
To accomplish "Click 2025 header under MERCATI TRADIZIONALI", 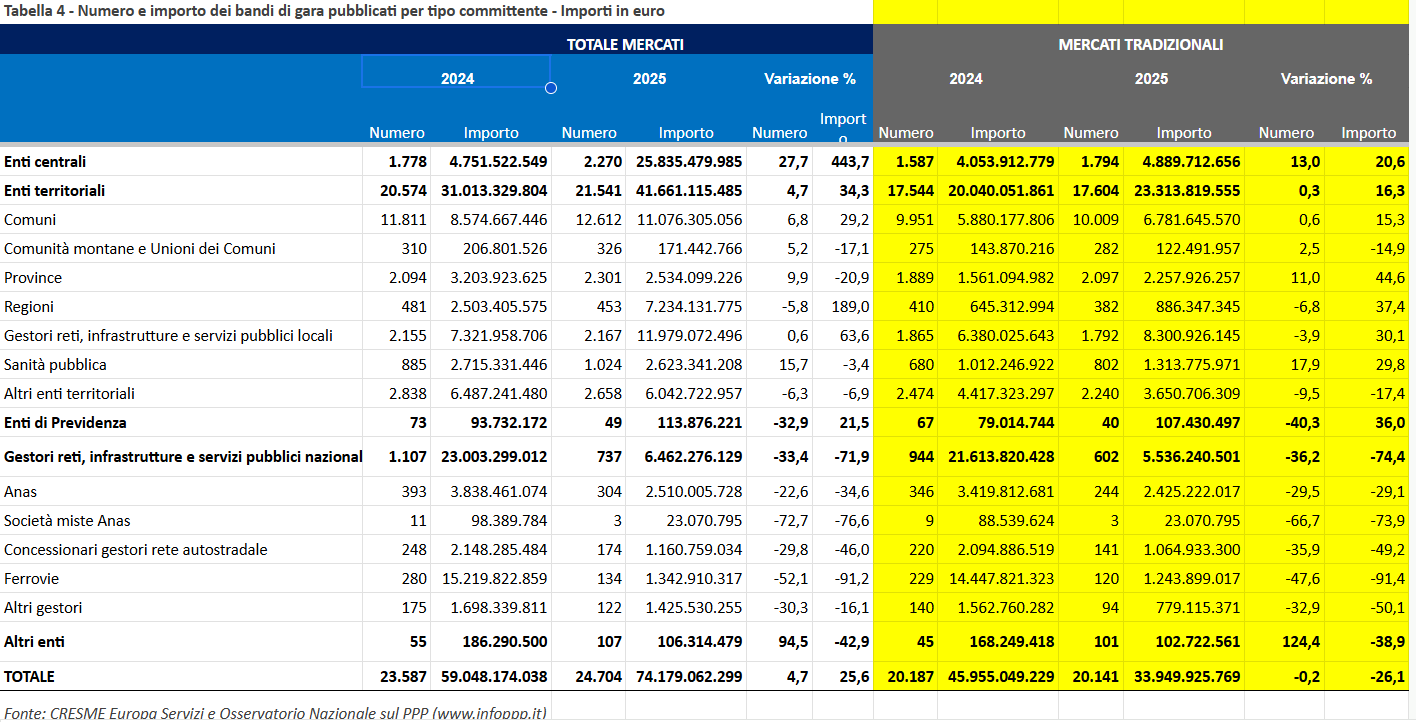I will click(1151, 79).
